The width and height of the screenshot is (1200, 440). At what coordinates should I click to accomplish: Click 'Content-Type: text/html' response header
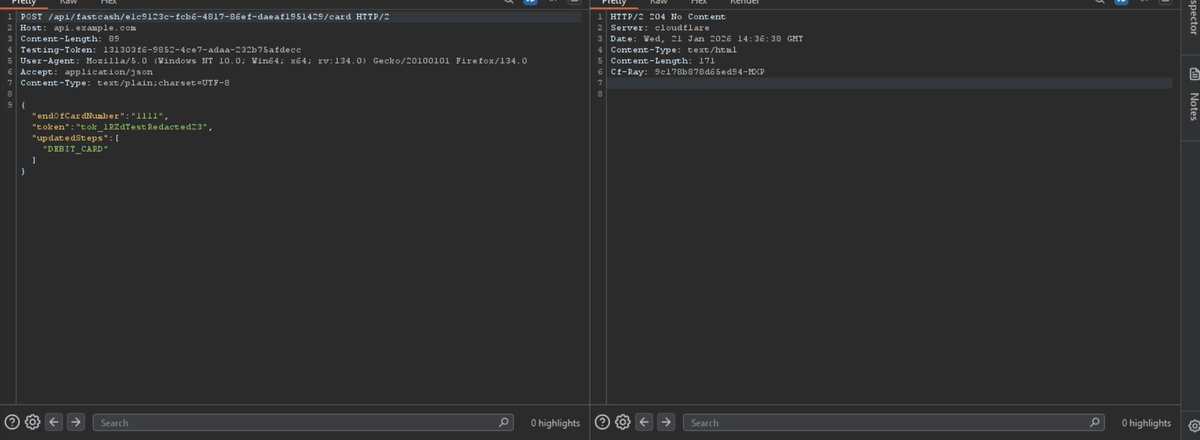point(674,50)
